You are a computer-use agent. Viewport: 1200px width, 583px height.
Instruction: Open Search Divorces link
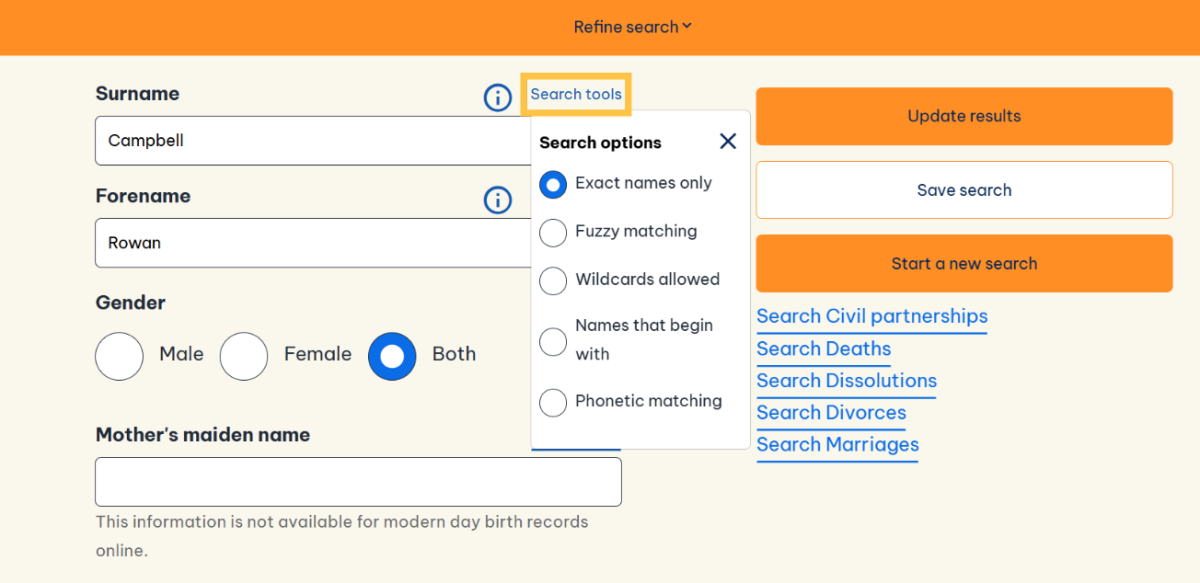click(x=831, y=413)
